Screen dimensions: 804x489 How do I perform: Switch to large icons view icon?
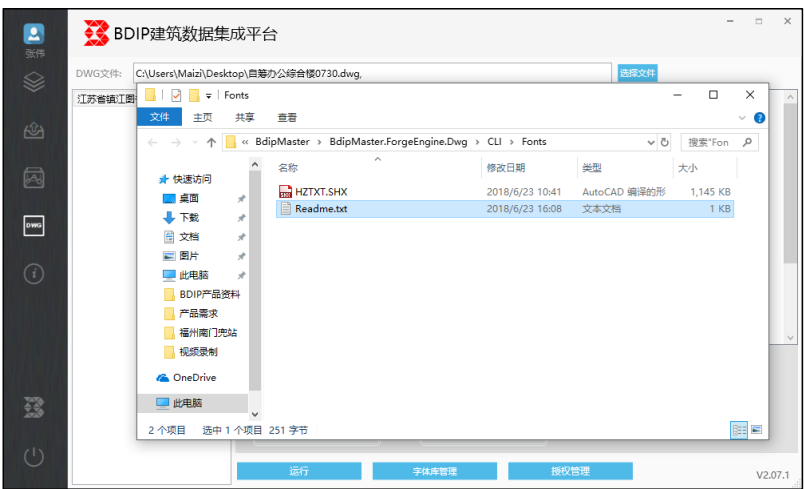[757, 430]
